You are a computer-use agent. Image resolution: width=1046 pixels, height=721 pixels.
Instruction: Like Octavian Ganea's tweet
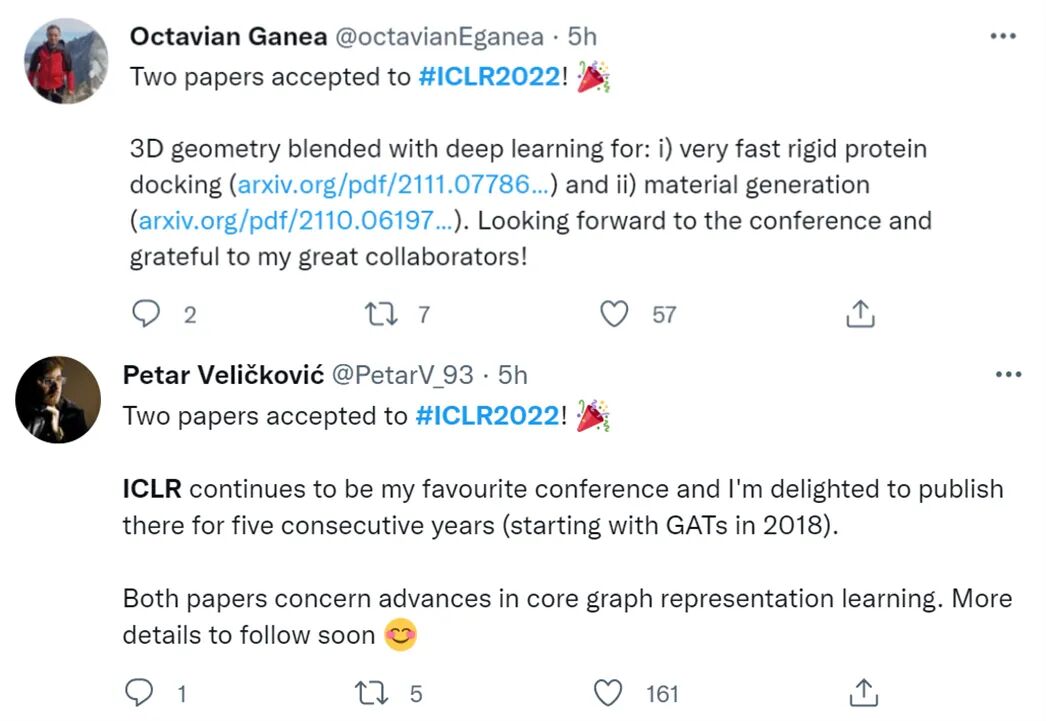pyautogui.click(x=614, y=314)
